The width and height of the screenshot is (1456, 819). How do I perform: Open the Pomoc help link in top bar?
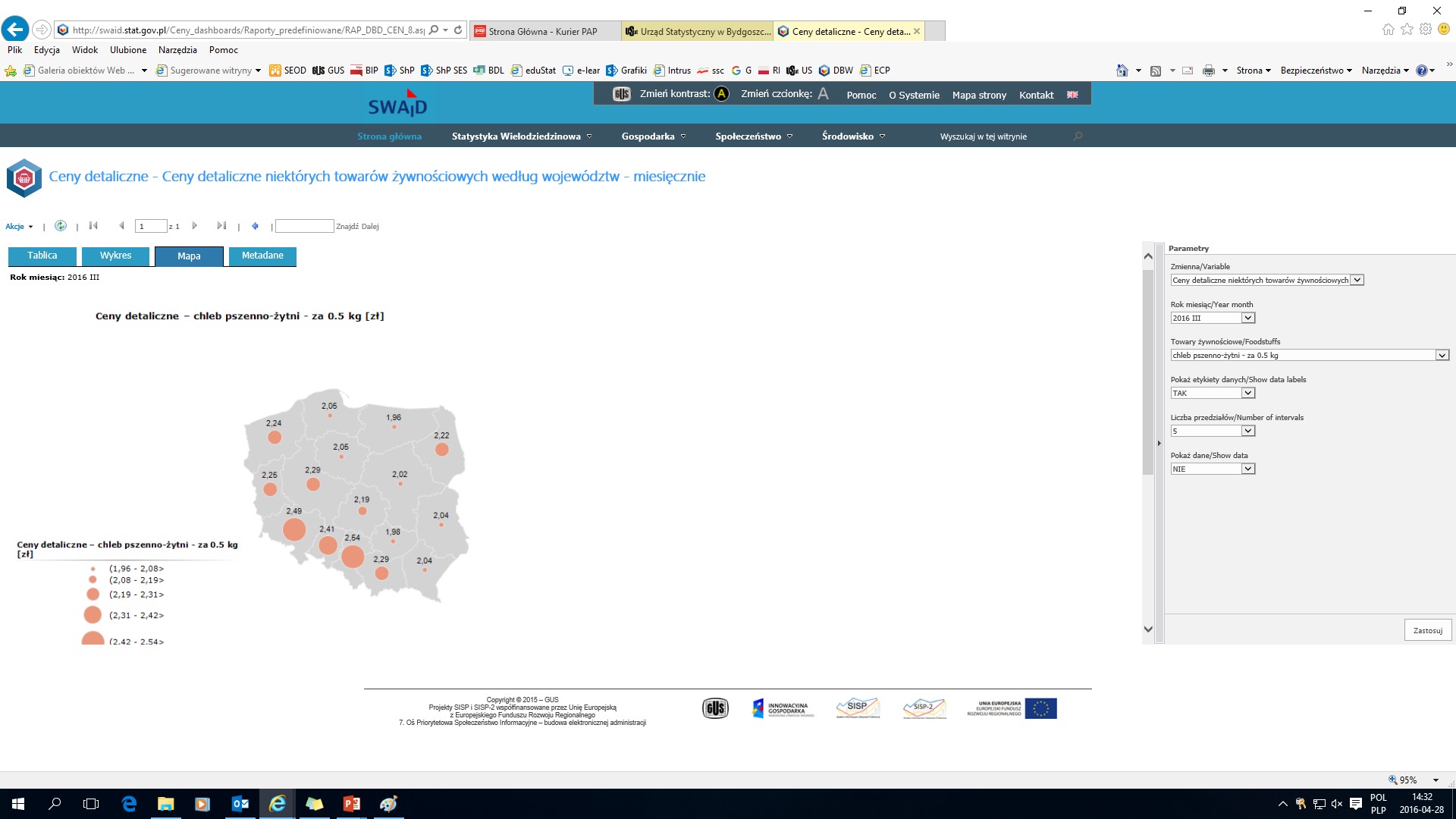(861, 95)
